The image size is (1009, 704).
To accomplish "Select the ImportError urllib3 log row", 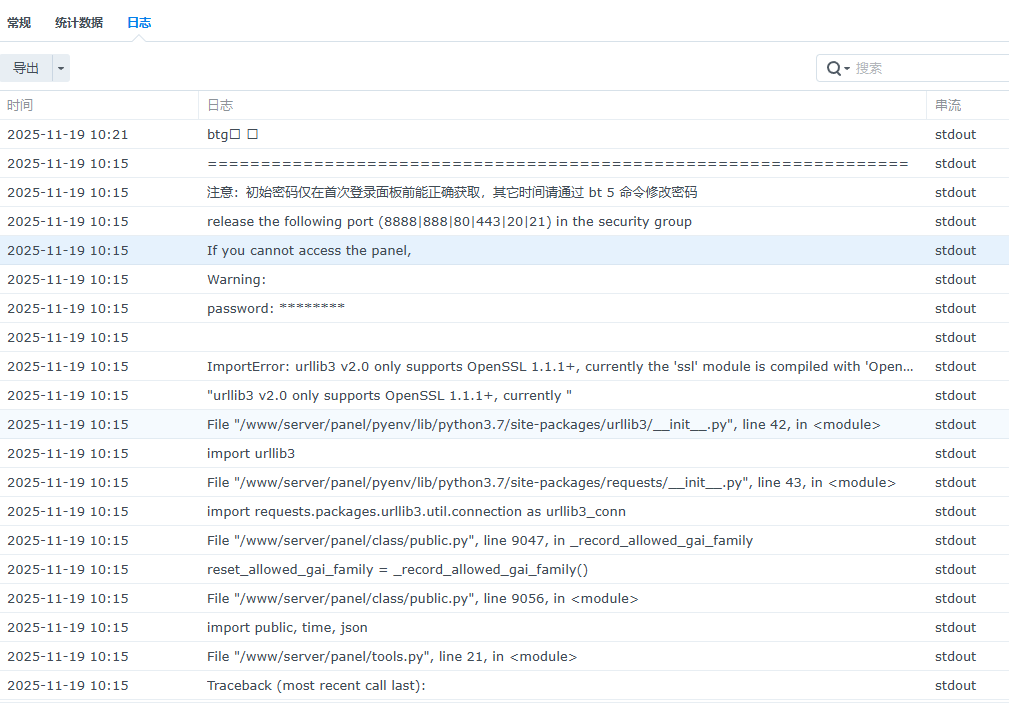I will coord(560,366).
